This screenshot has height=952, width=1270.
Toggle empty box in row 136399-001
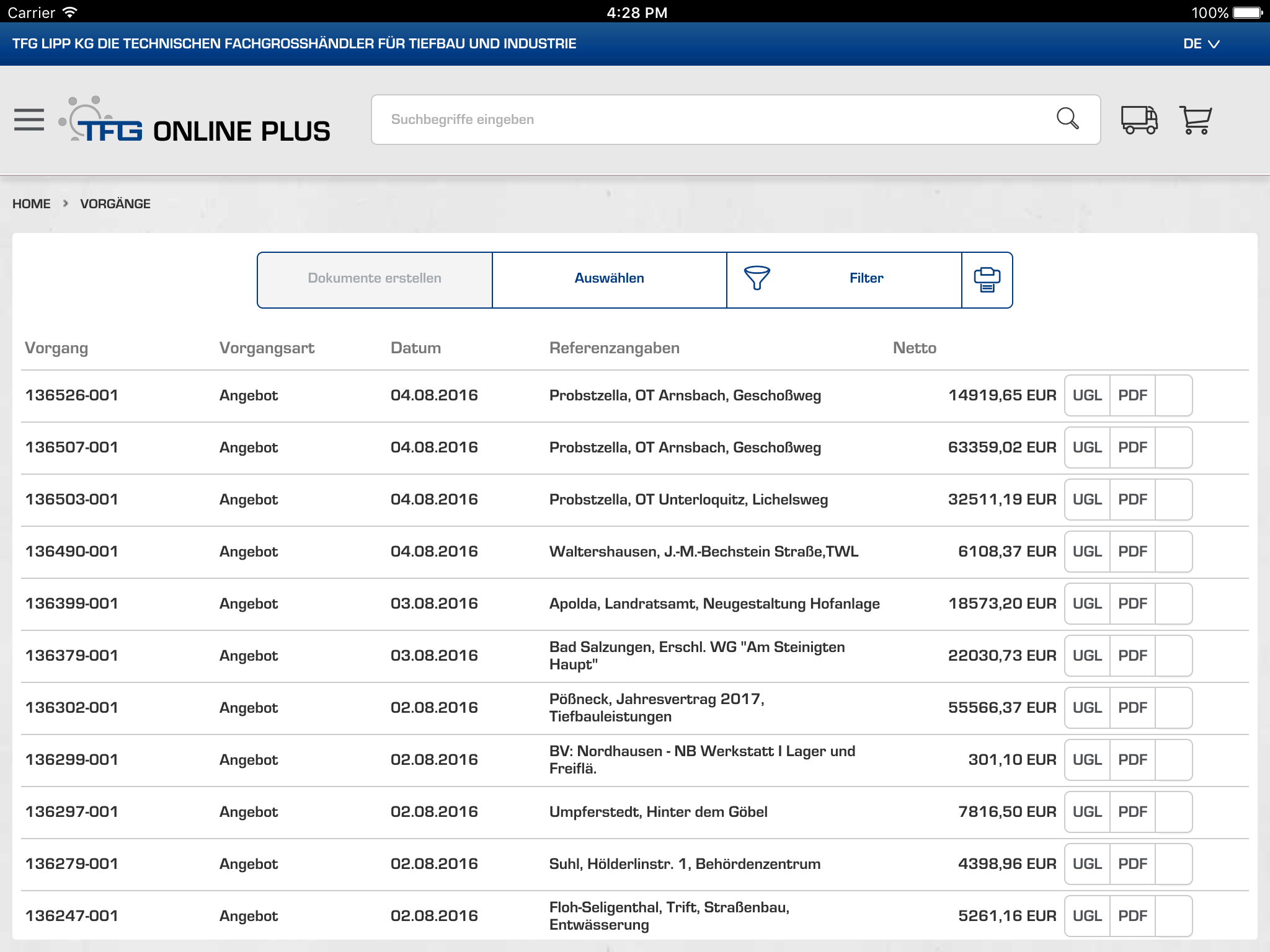click(1173, 604)
